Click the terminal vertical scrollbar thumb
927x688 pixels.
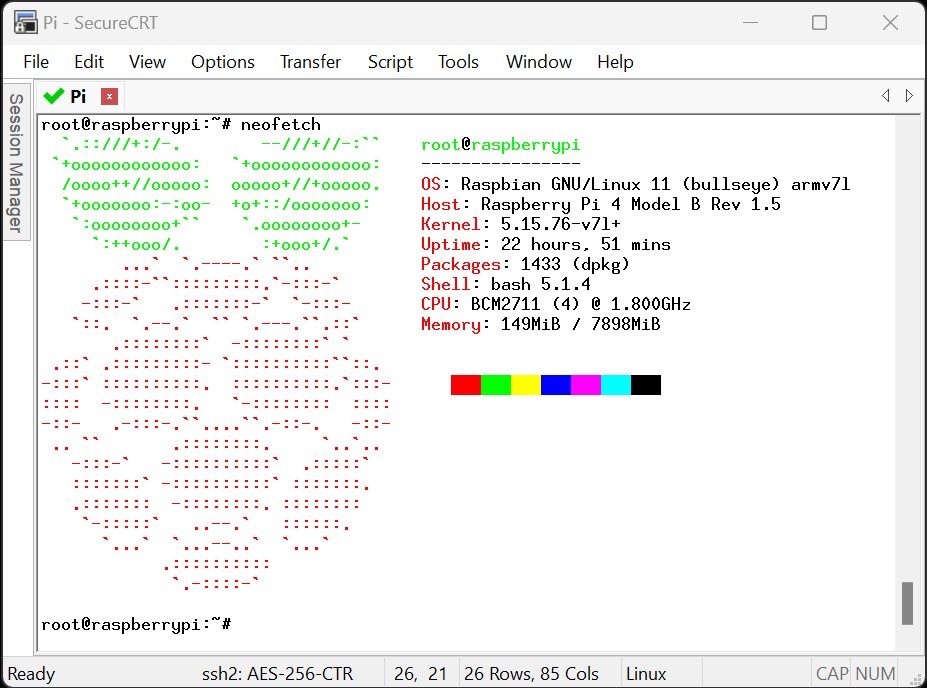click(907, 603)
